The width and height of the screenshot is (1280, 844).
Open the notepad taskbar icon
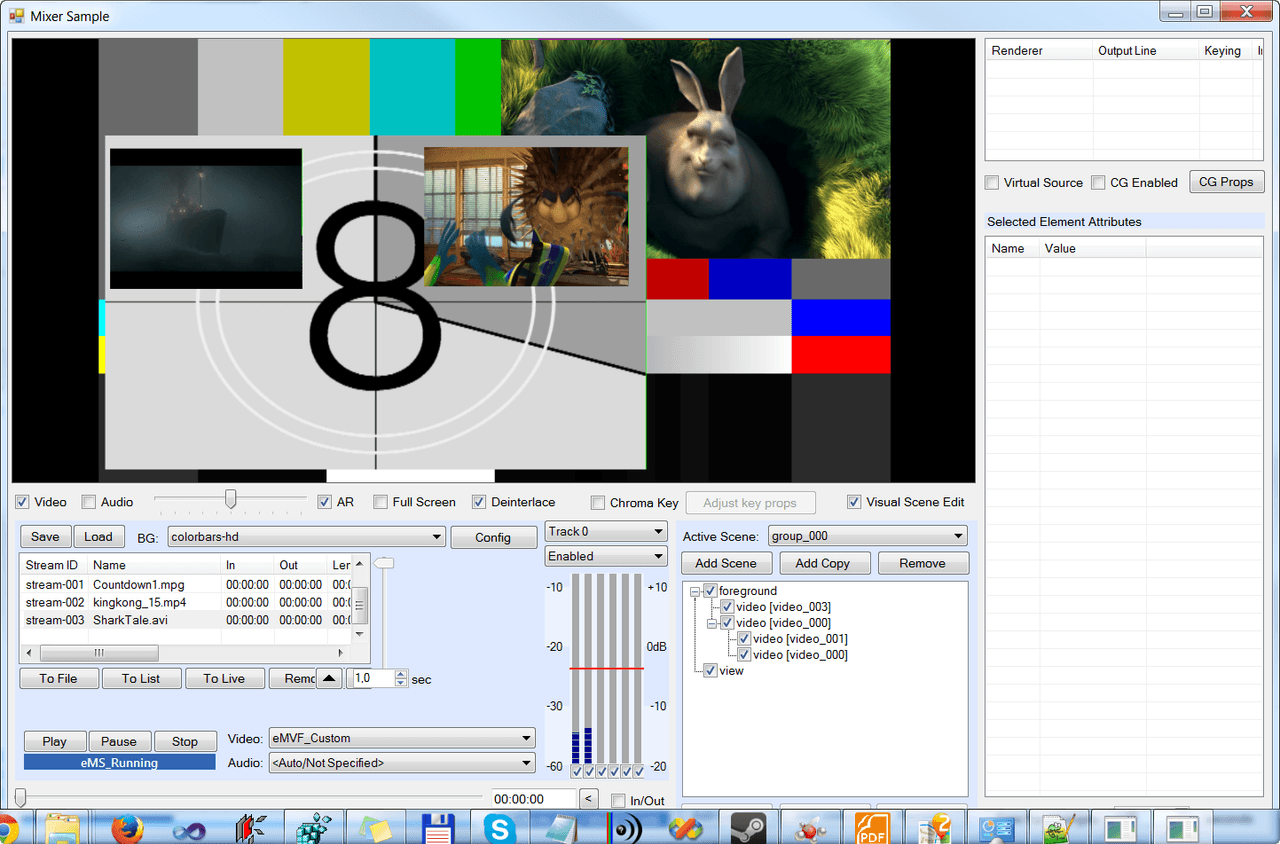tap(563, 828)
